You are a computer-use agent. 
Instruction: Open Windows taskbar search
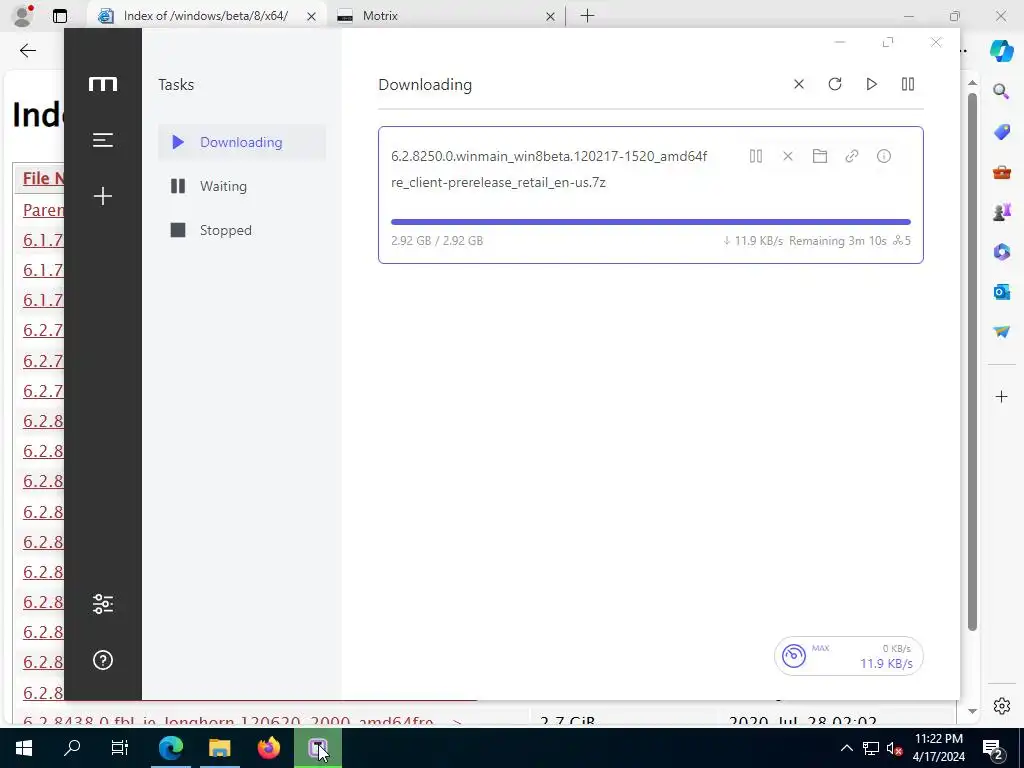coord(72,748)
